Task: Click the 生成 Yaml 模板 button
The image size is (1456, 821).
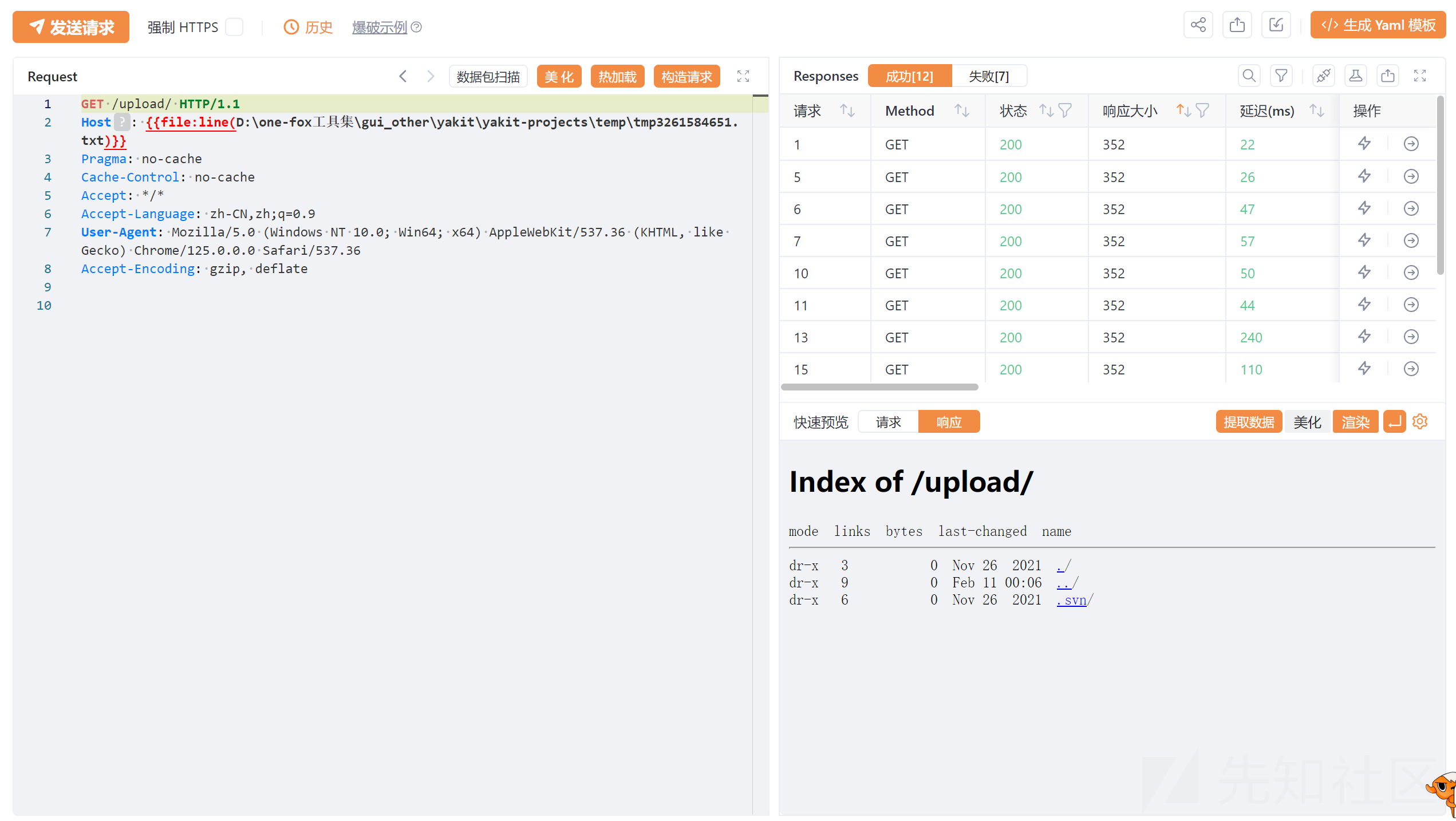Action: pyautogui.click(x=1378, y=25)
